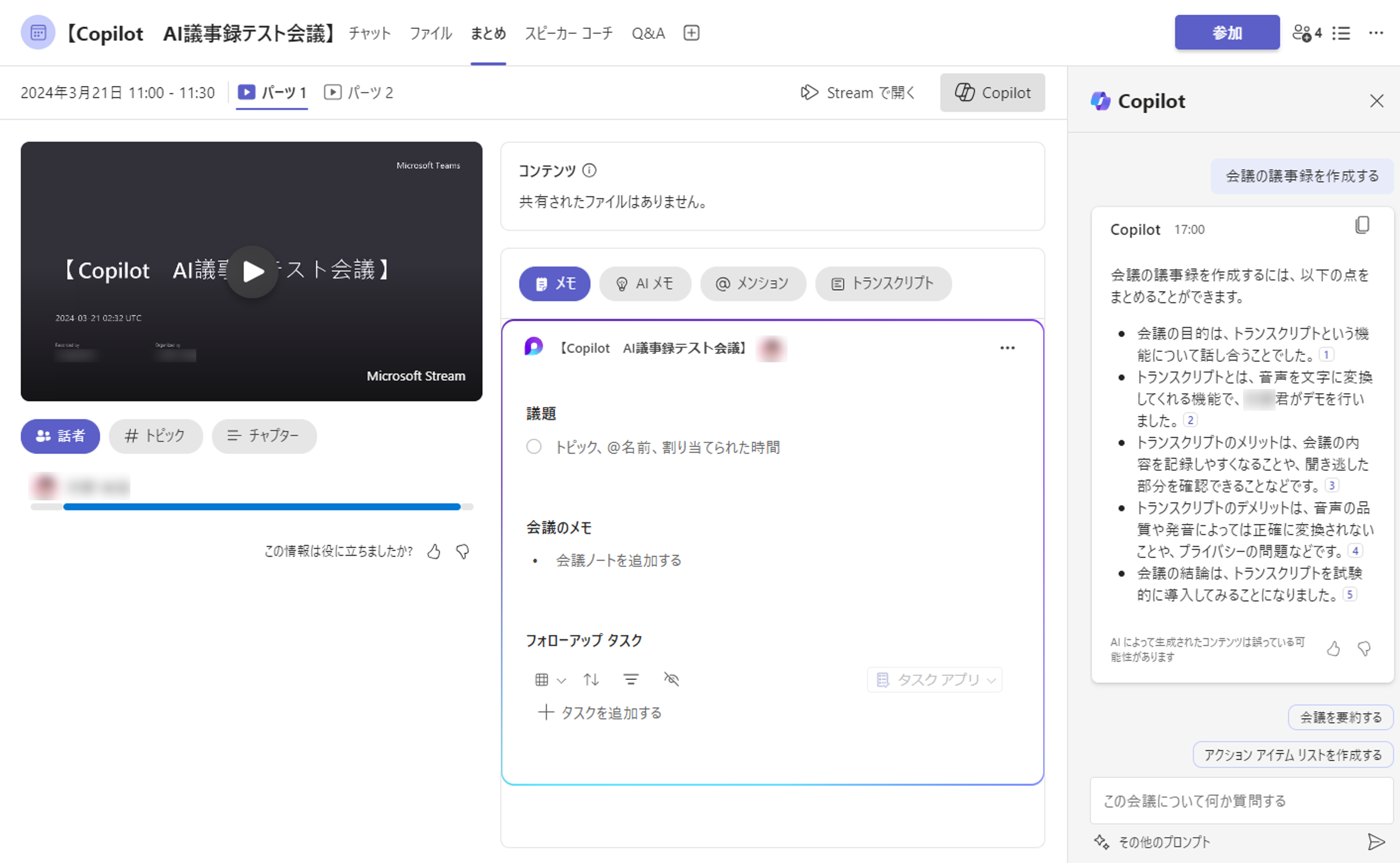The width and height of the screenshot is (1400, 863).
Task: Open the ファイル tab
Action: pyautogui.click(x=431, y=33)
